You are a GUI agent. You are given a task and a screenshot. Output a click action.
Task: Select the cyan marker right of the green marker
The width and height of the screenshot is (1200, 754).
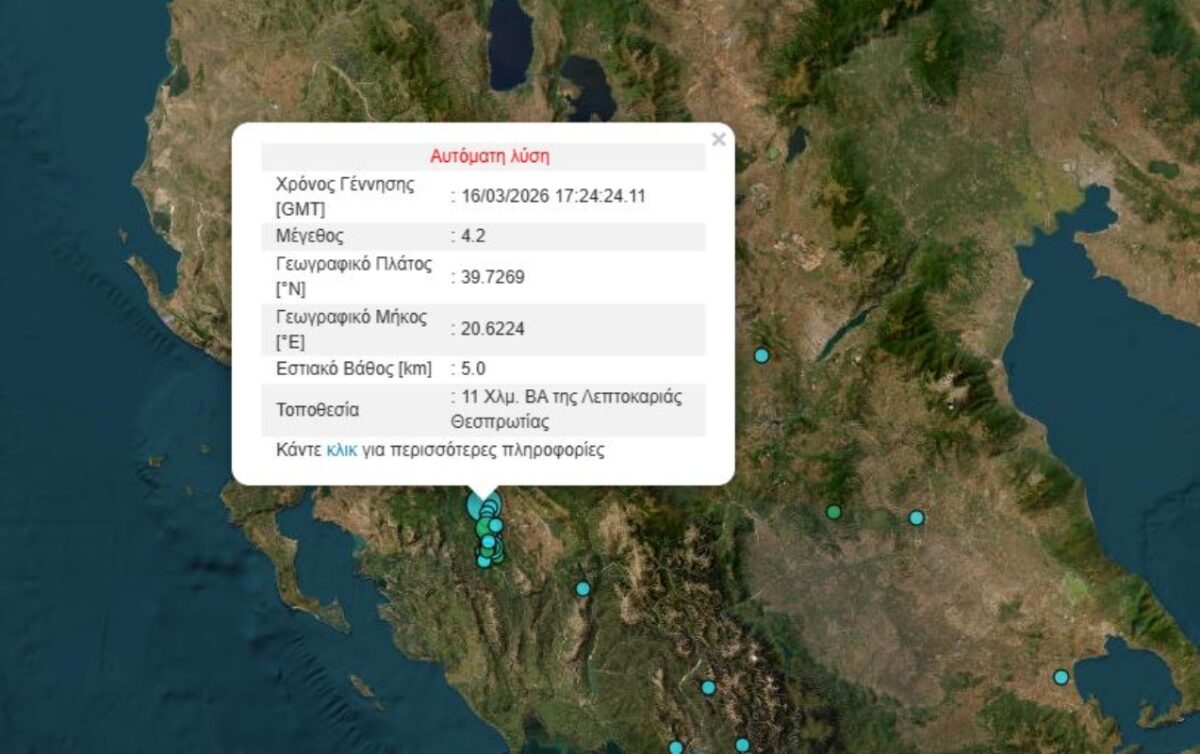(x=916, y=517)
